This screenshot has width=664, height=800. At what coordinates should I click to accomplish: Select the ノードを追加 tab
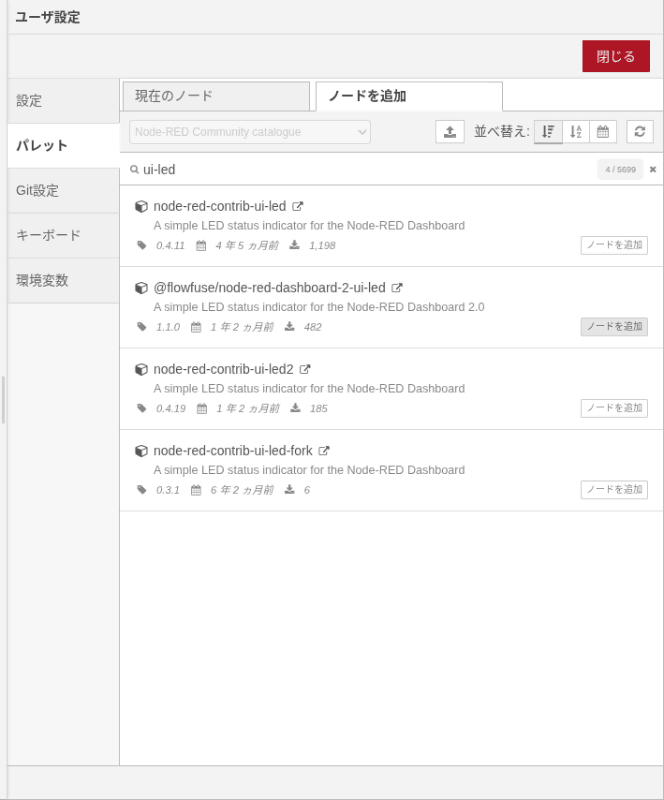click(x=409, y=96)
